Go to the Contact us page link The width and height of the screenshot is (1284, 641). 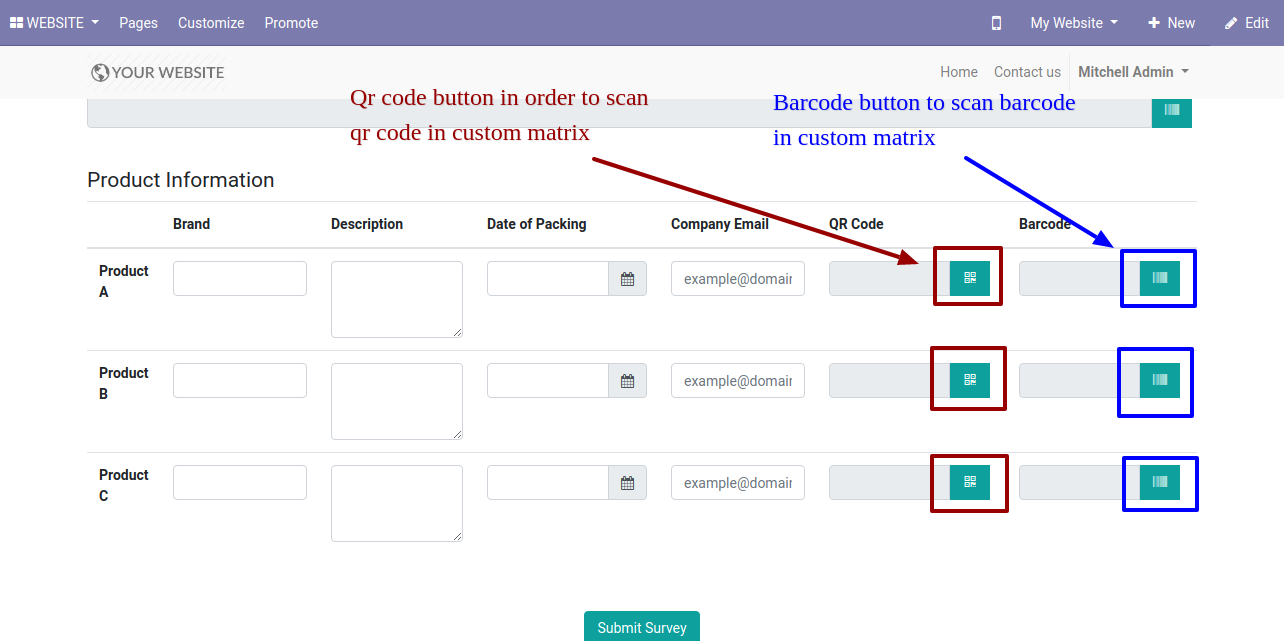[x=1027, y=72]
